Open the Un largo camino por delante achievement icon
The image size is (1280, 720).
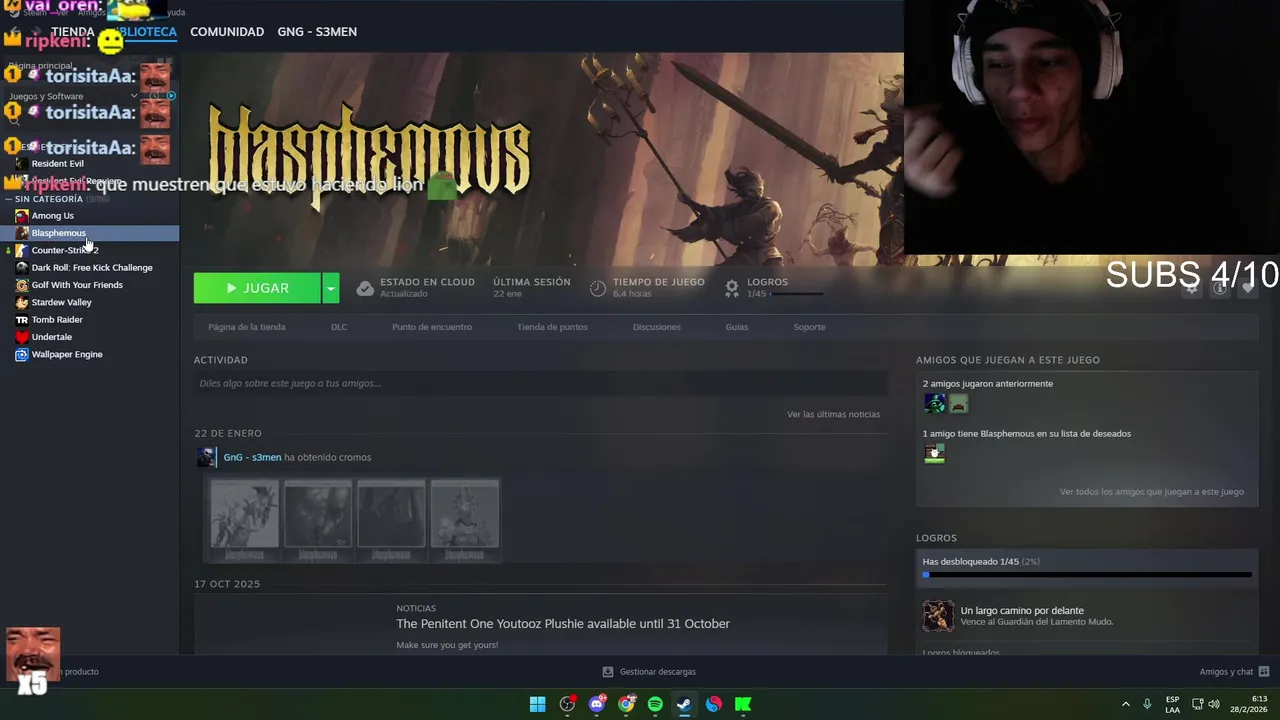(938, 616)
